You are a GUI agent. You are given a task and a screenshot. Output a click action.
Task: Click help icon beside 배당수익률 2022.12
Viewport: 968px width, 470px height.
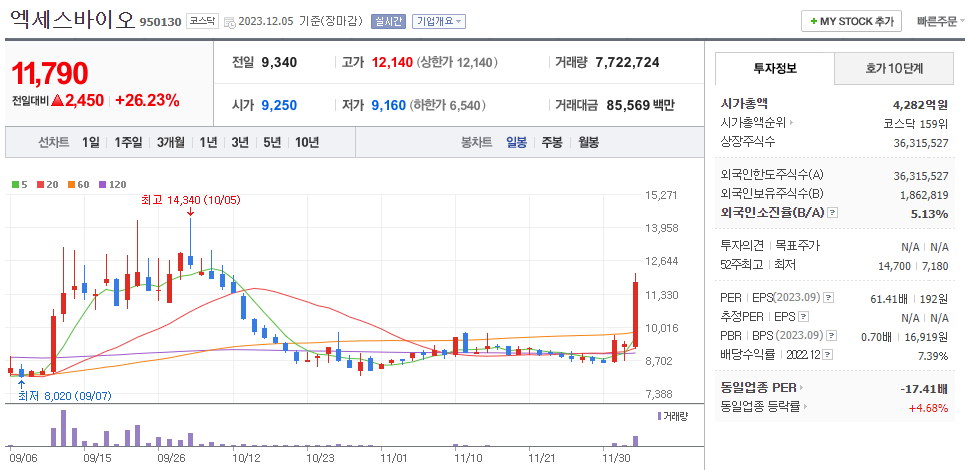(x=827, y=355)
